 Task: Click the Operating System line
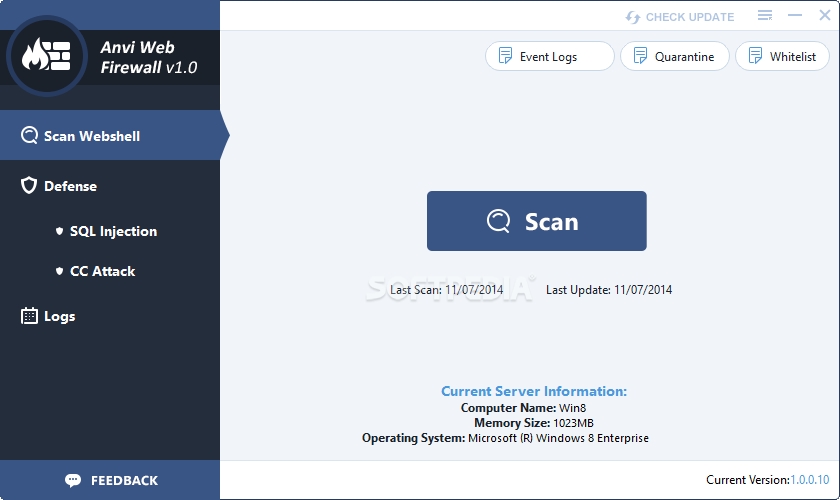point(505,438)
